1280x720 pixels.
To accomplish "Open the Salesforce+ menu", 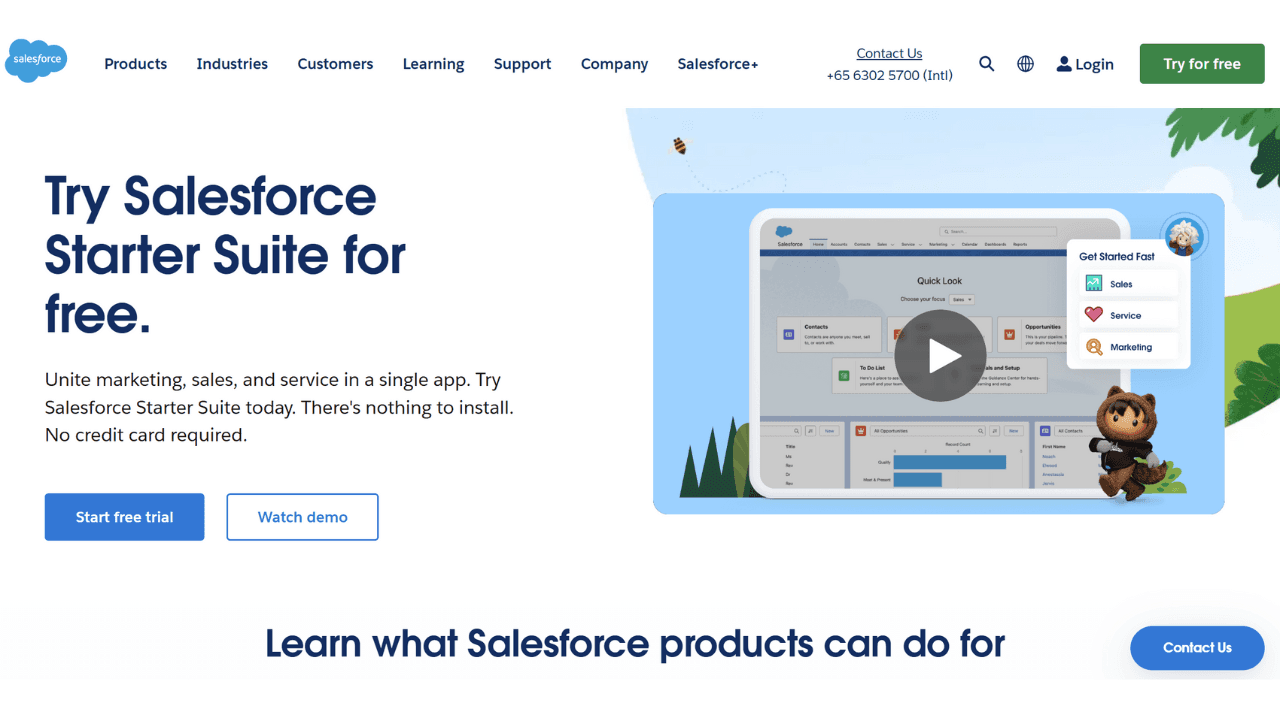I will pyautogui.click(x=718, y=64).
